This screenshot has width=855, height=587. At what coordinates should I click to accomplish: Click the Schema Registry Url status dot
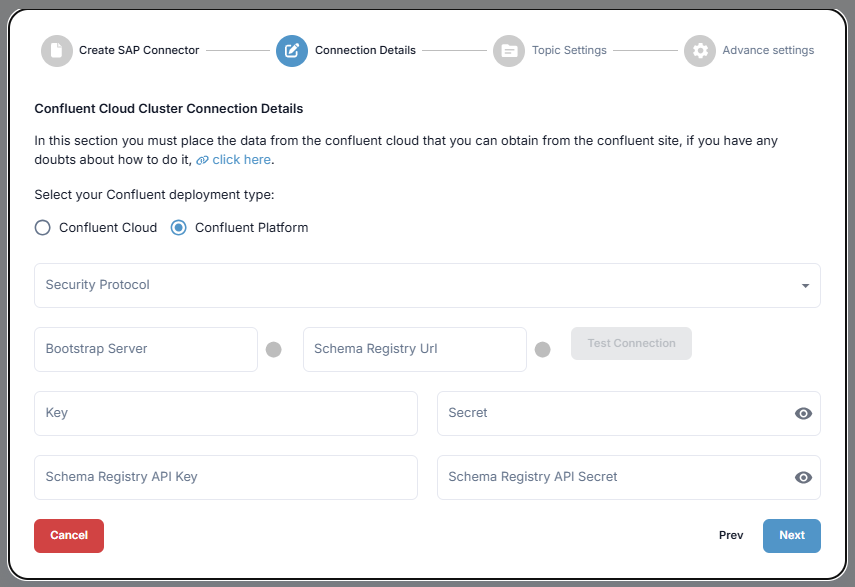coord(543,350)
